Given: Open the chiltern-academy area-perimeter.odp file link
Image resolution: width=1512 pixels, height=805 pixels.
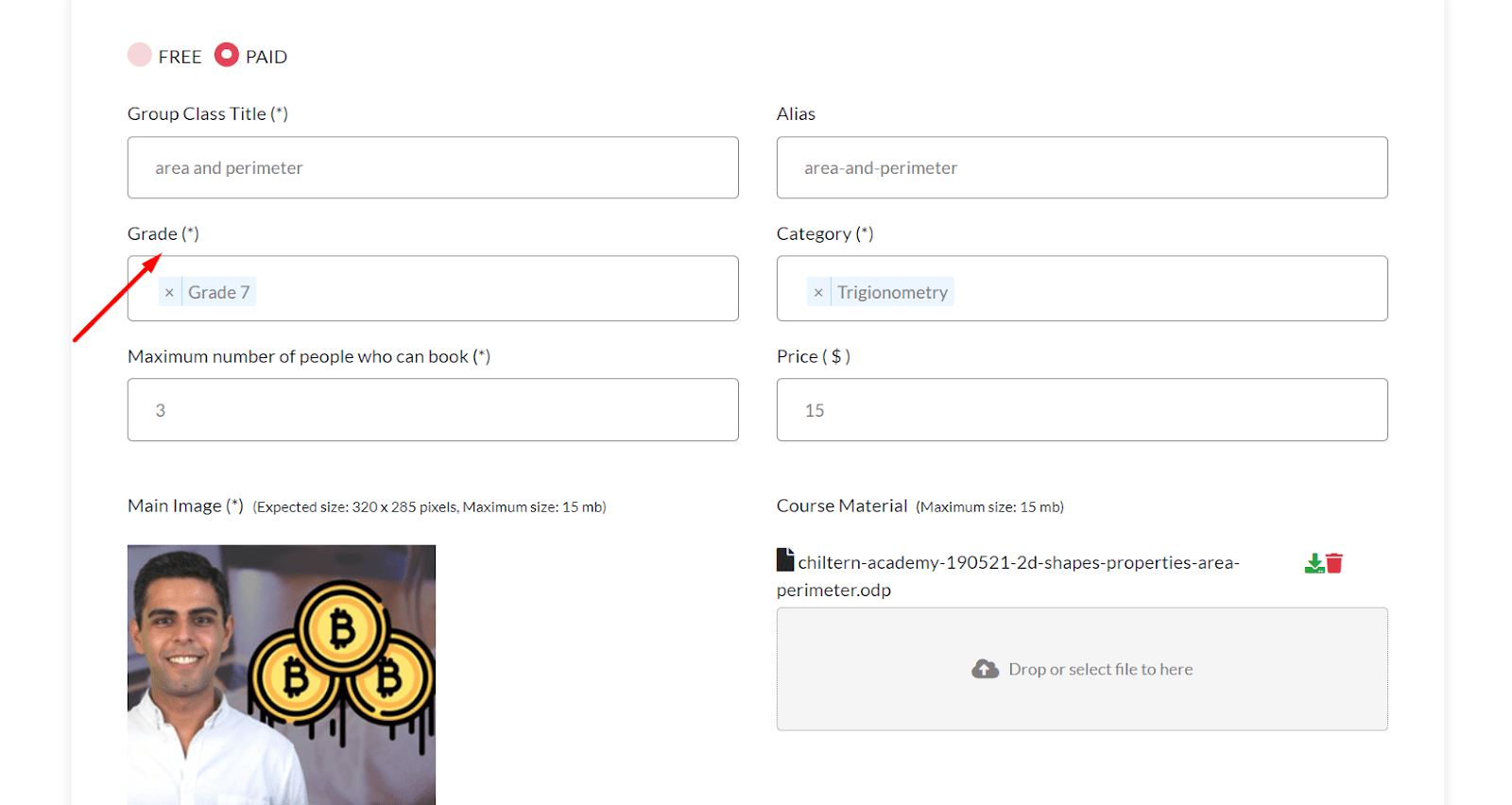Looking at the screenshot, I should pos(1008,576).
